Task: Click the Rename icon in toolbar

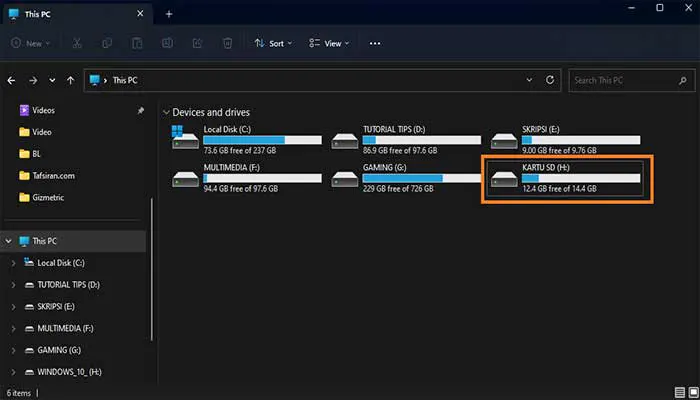Action: (x=167, y=43)
